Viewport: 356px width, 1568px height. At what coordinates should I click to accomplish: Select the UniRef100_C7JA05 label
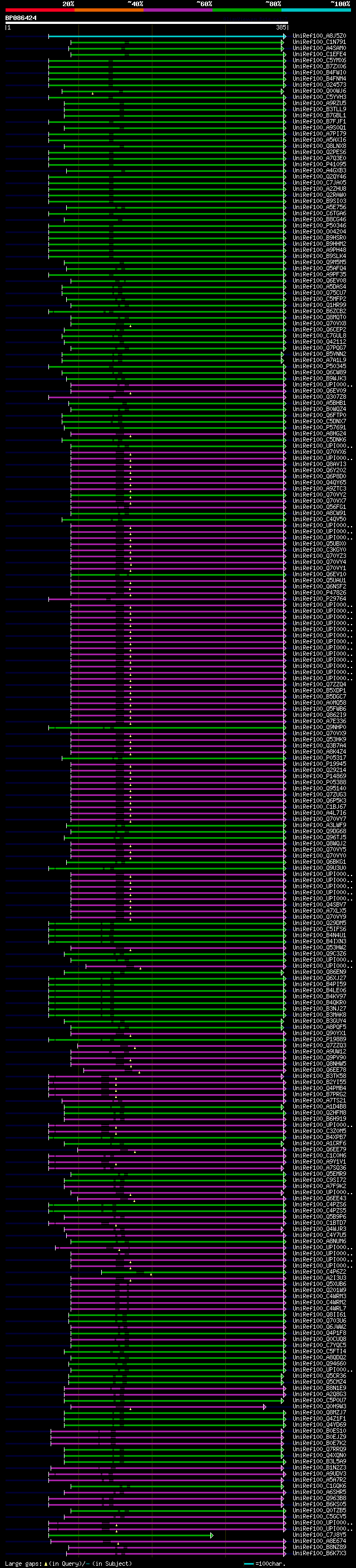click(x=319, y=182)
